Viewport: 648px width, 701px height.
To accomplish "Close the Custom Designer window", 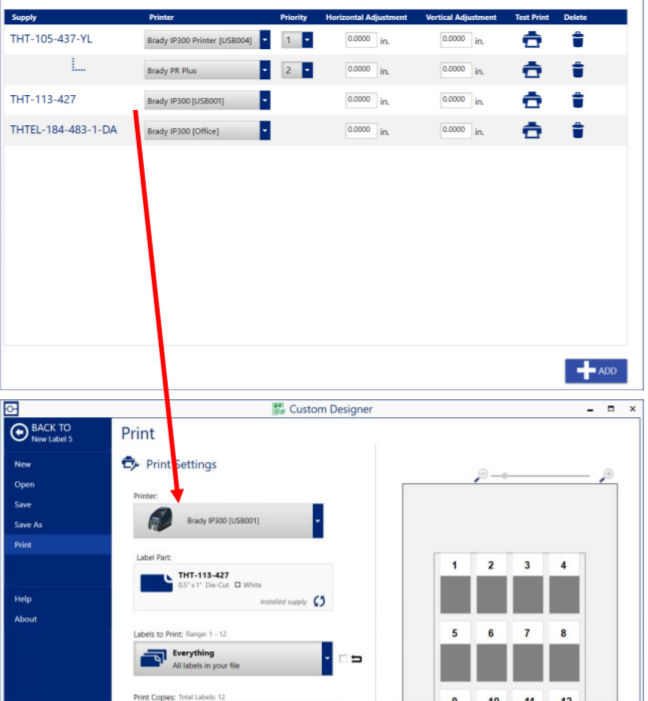I will click(632, 409).
